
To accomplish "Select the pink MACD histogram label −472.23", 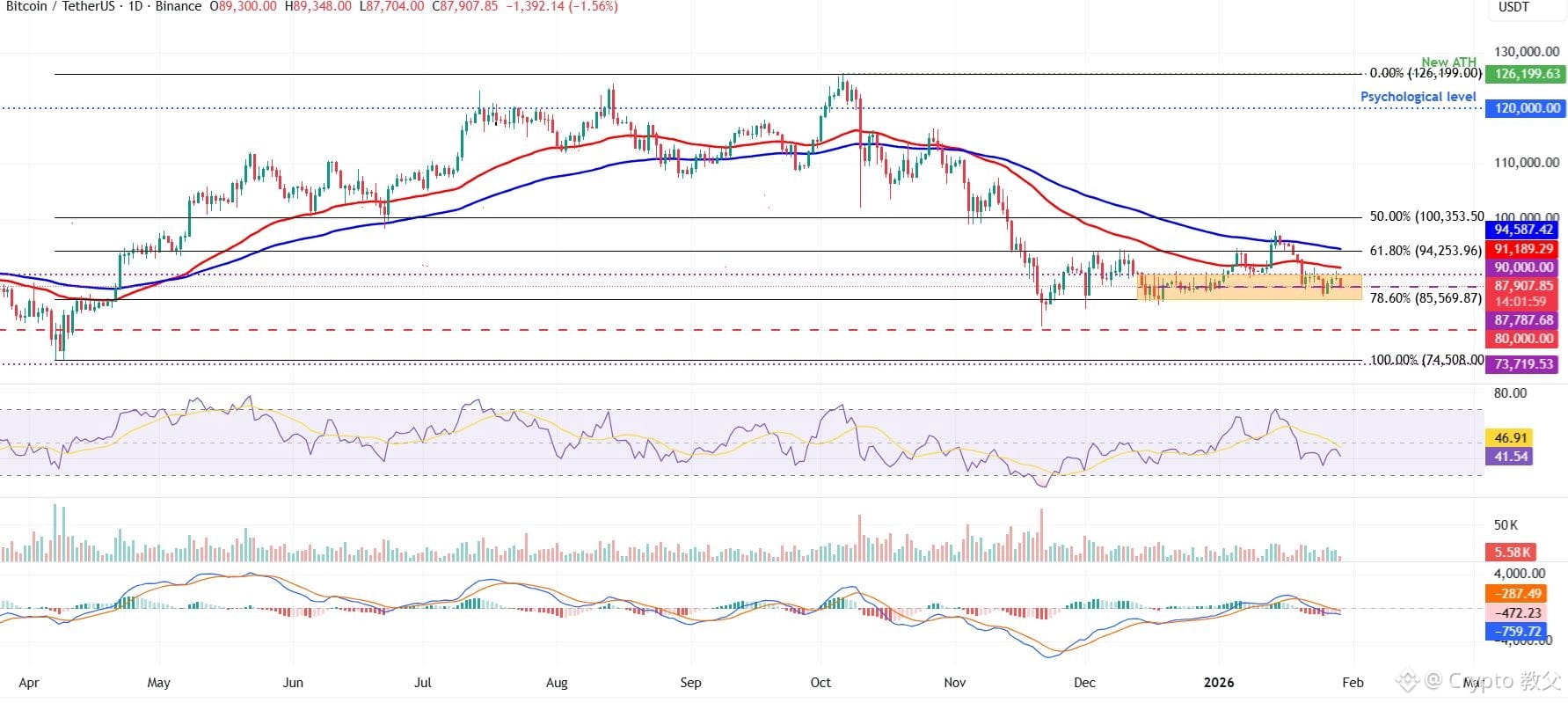I will point(1518,613).
